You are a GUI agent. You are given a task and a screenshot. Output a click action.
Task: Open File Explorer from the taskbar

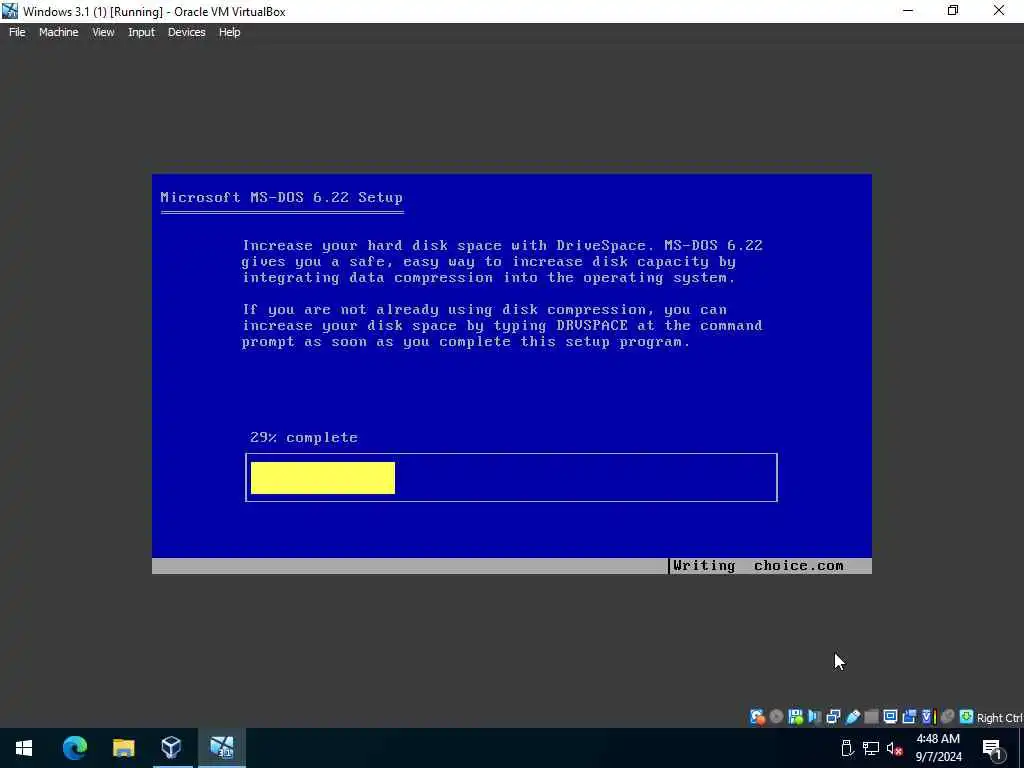pyautogui.click(x=123, y=748)
